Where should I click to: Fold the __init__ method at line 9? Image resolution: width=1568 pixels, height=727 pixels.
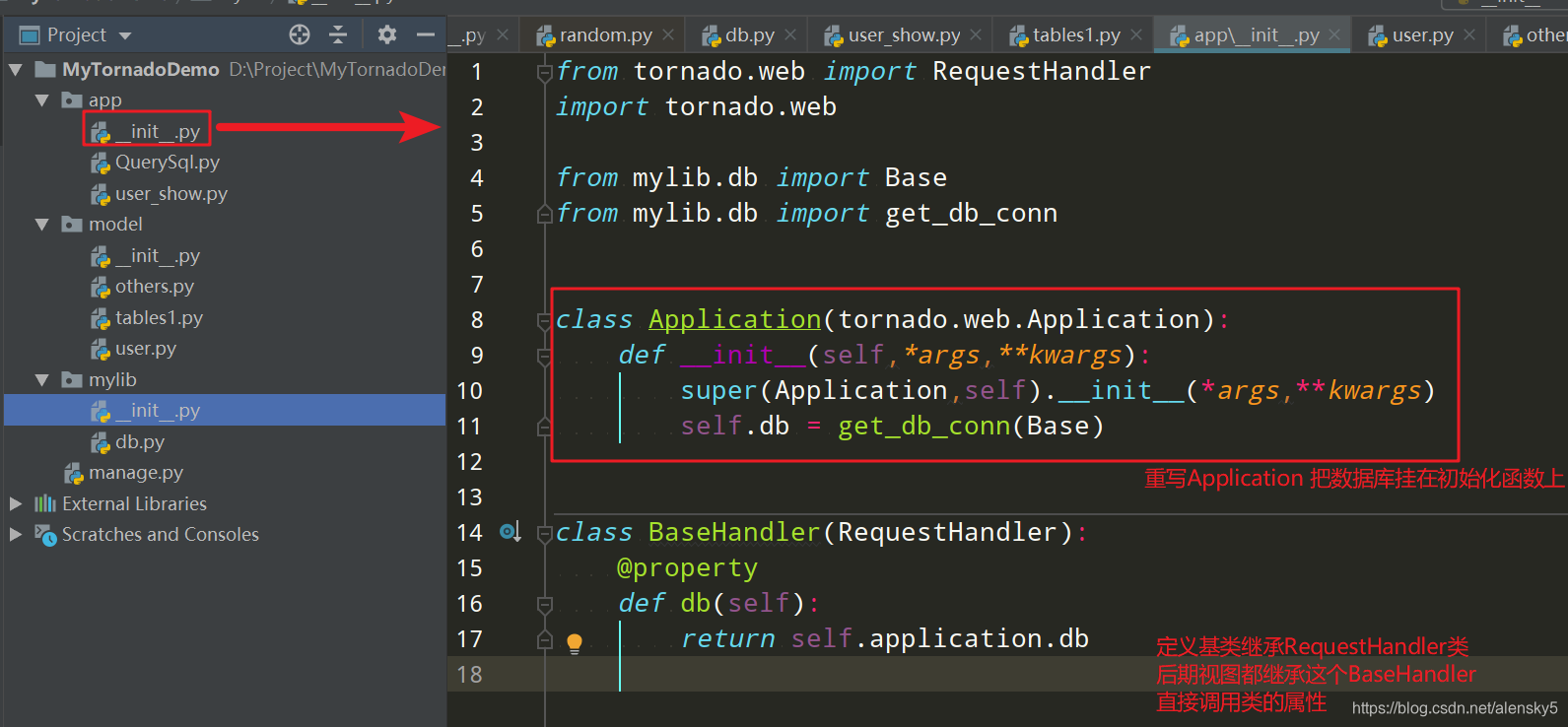tap(544, 357)
